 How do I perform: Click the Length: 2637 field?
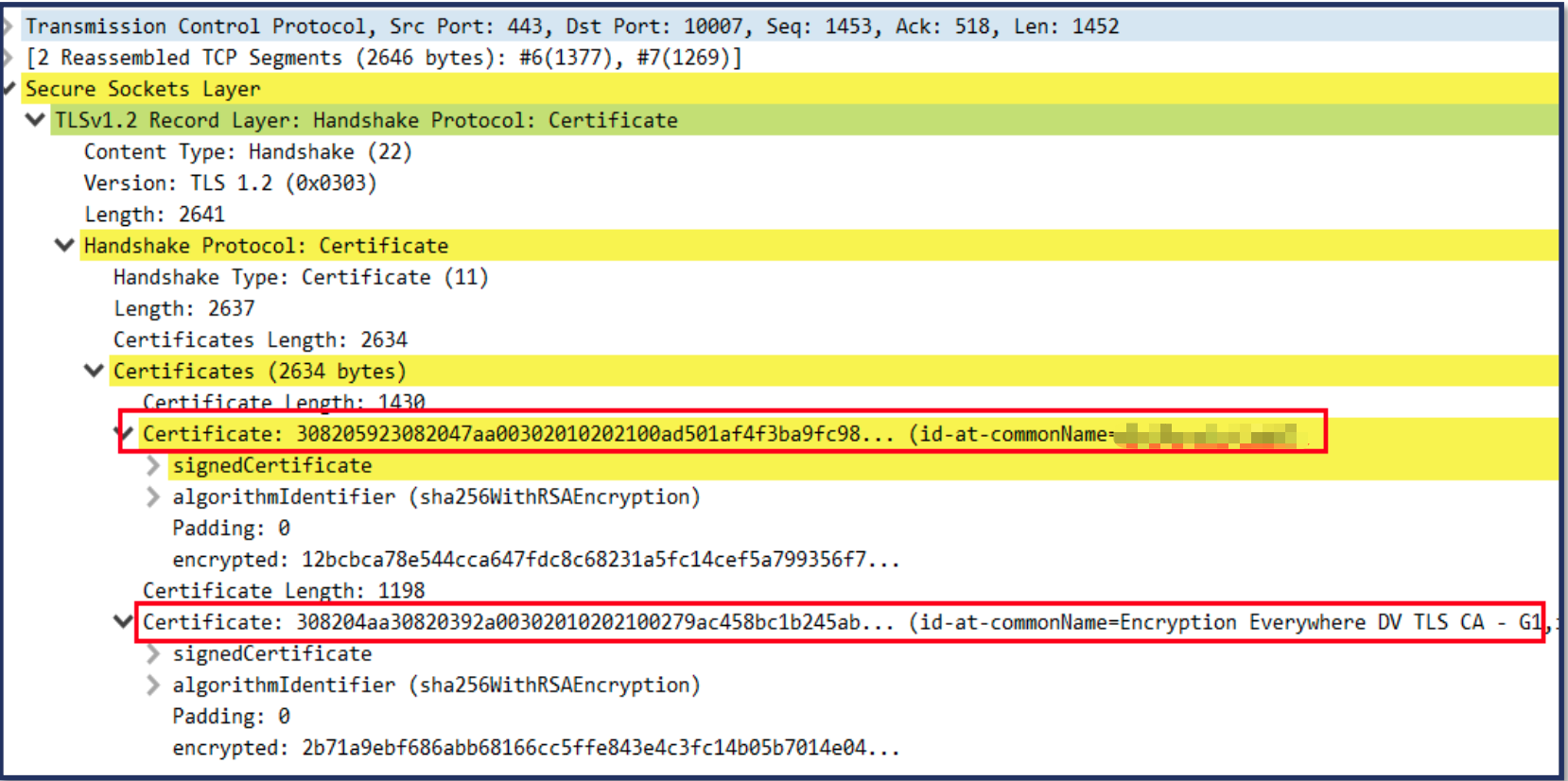coord(183,309)
